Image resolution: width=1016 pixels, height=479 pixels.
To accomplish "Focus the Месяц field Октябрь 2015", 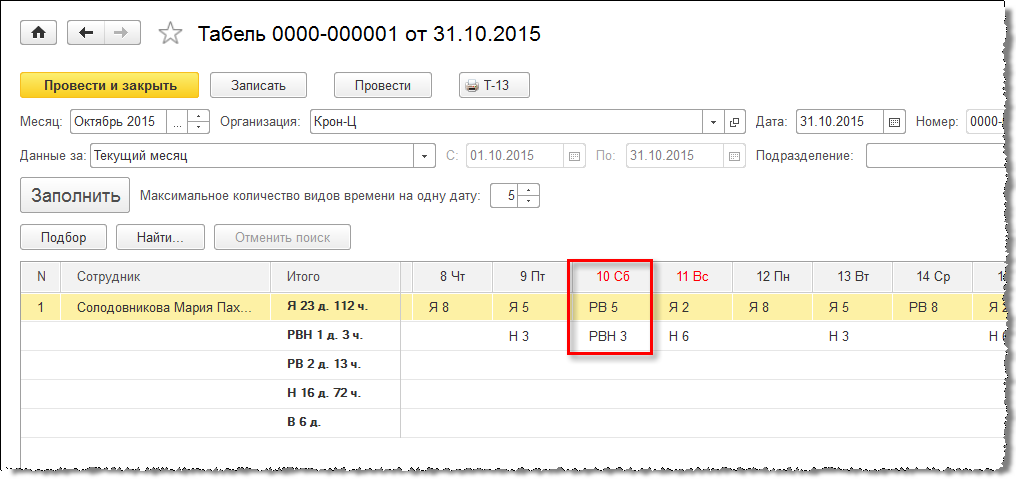I will [118, 122].
